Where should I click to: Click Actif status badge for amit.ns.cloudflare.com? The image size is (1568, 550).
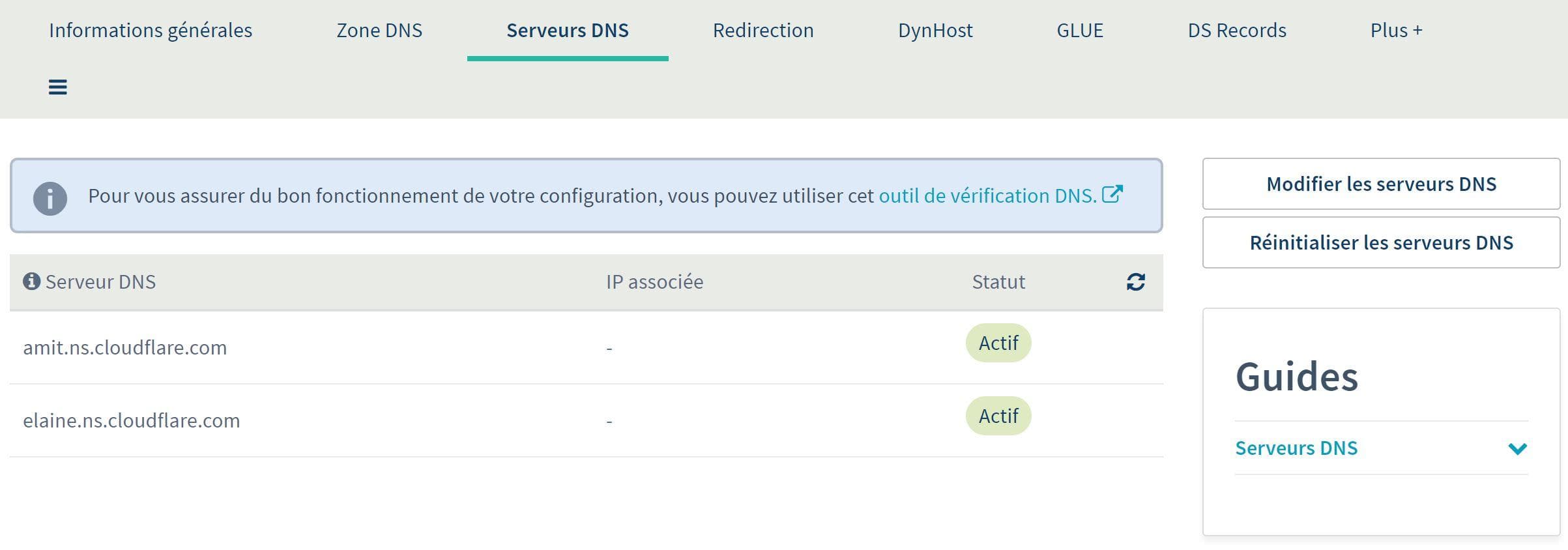tap(998, 343)
